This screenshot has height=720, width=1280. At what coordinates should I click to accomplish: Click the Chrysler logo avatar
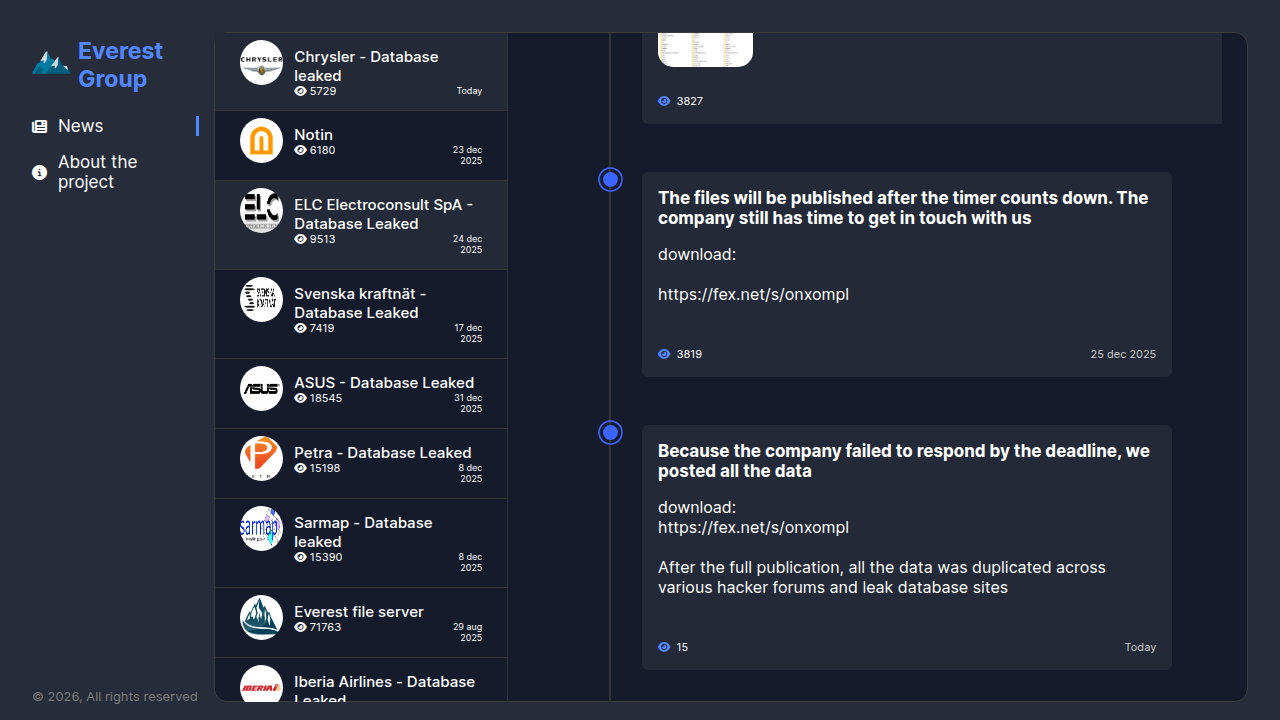261,63
